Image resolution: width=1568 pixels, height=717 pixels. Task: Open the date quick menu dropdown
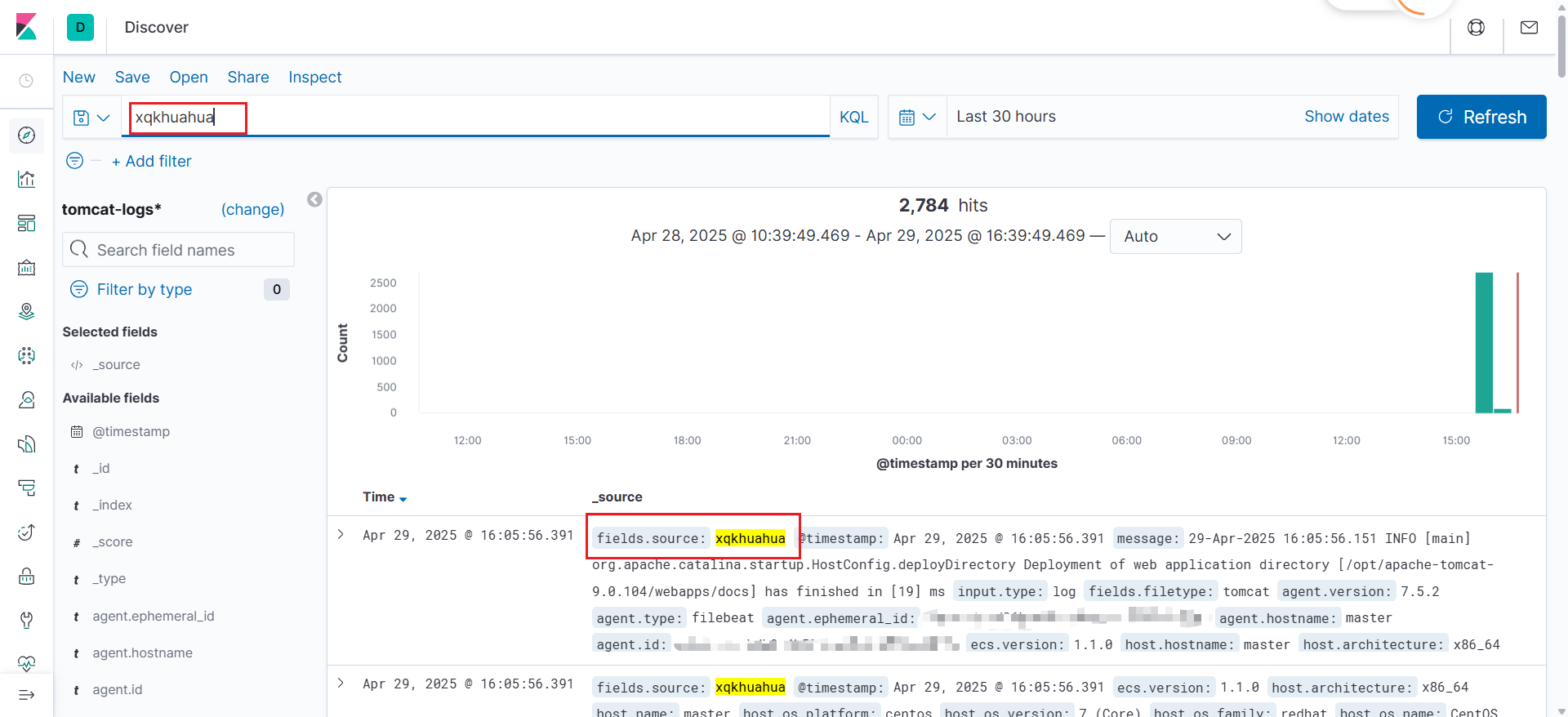pos(917,117)
